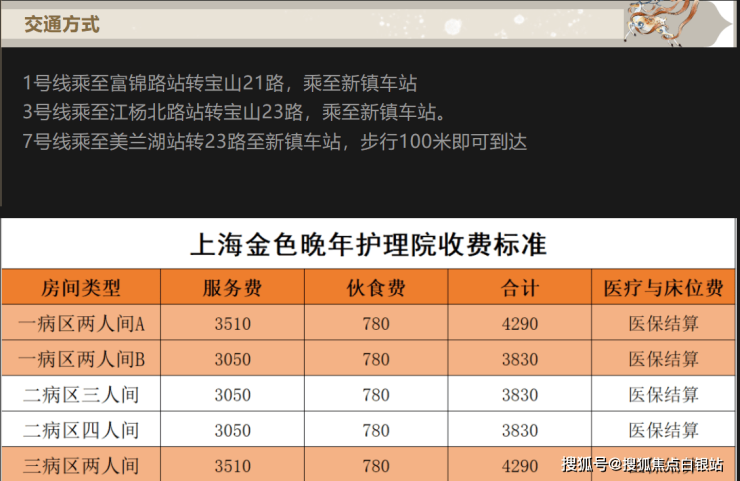Click the 医疗与床位费 column header
Viewport: 740px width, 481px height.
(x=663, y=287)
